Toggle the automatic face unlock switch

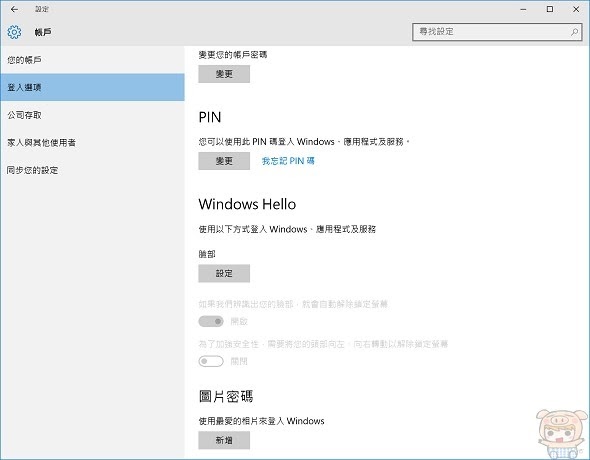click(211, 321)
